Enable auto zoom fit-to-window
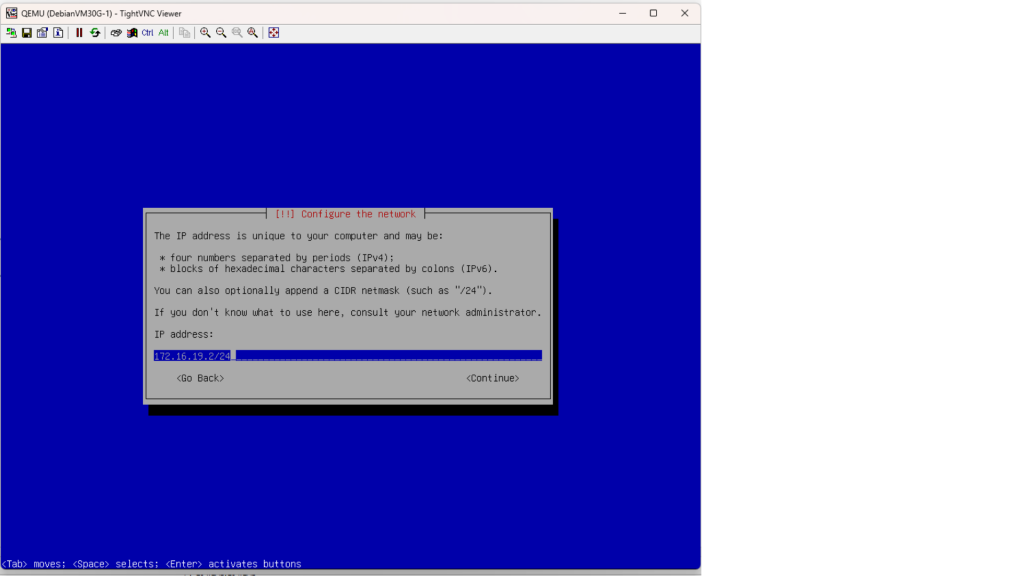 (x=253, y=33)
